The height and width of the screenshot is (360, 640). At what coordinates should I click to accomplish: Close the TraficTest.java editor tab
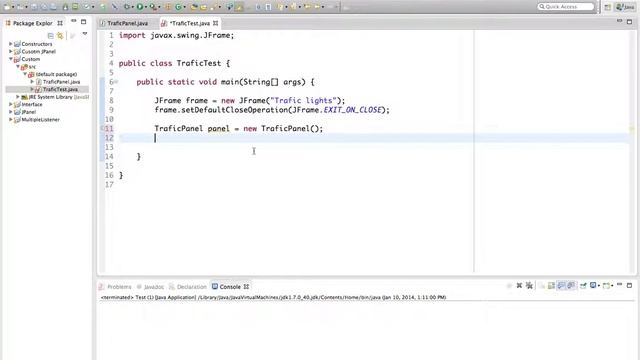click(216, 23)
